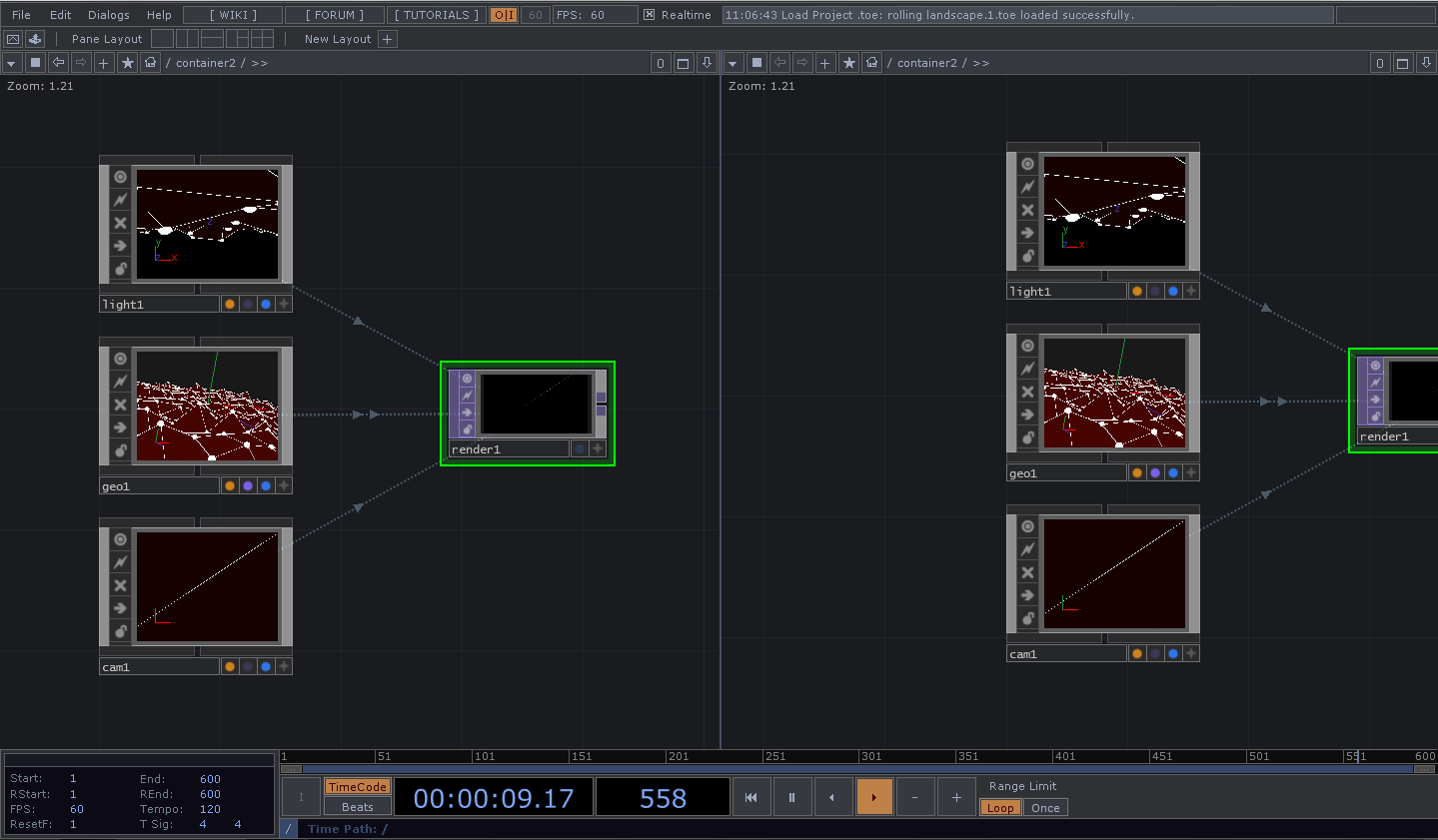Add new layout with the plus icon
This screenshot has height=840, width=1438.
[x=388, y=39]
